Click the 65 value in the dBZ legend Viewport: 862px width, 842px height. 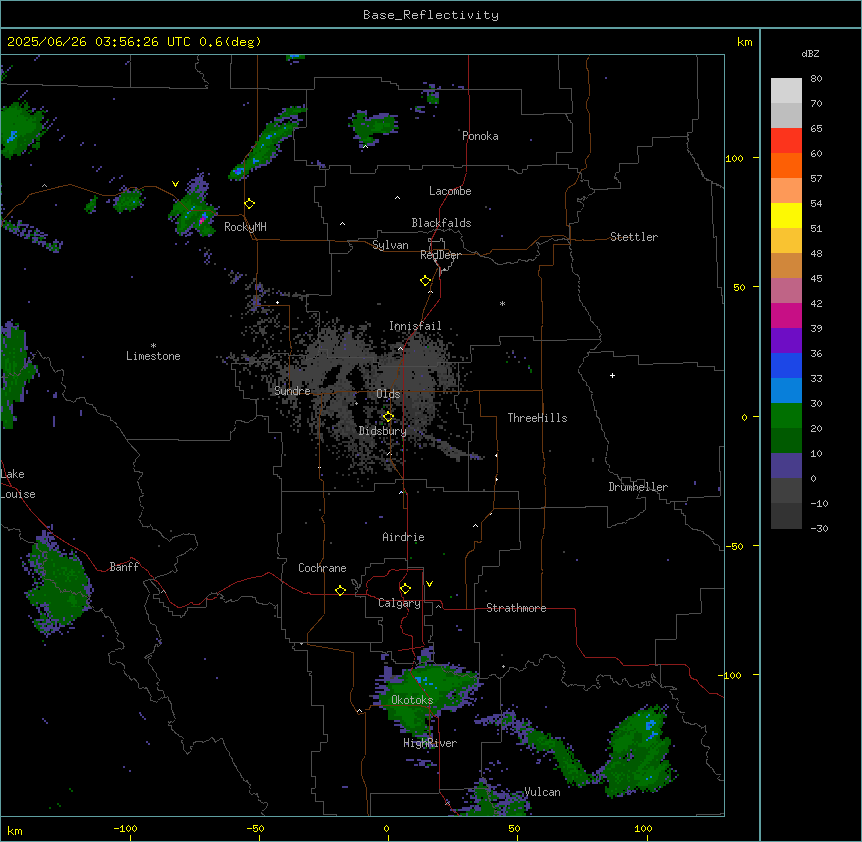816,129
